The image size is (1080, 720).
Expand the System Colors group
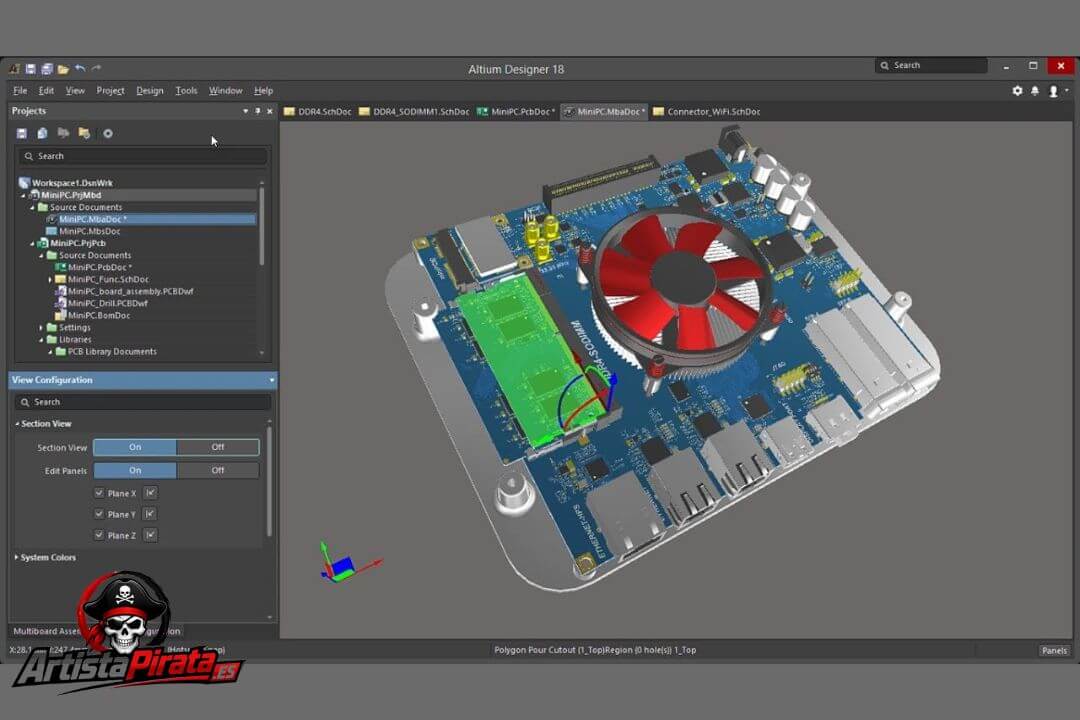[x=17, y=557]
